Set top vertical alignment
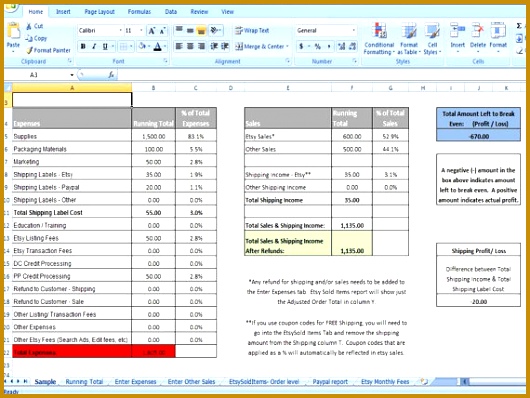The image size is (530, 398). coord(179,30)
